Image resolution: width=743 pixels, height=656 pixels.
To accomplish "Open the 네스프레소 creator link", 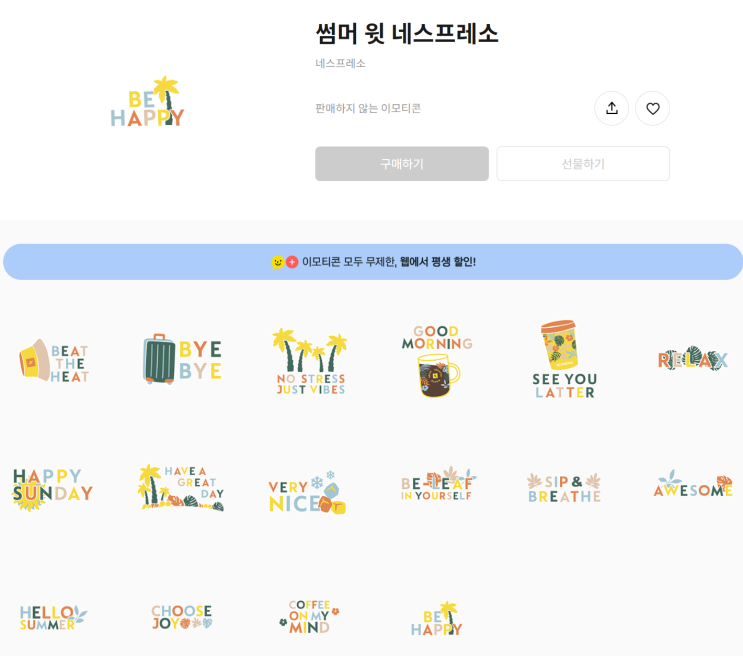I will coord(340,64).
